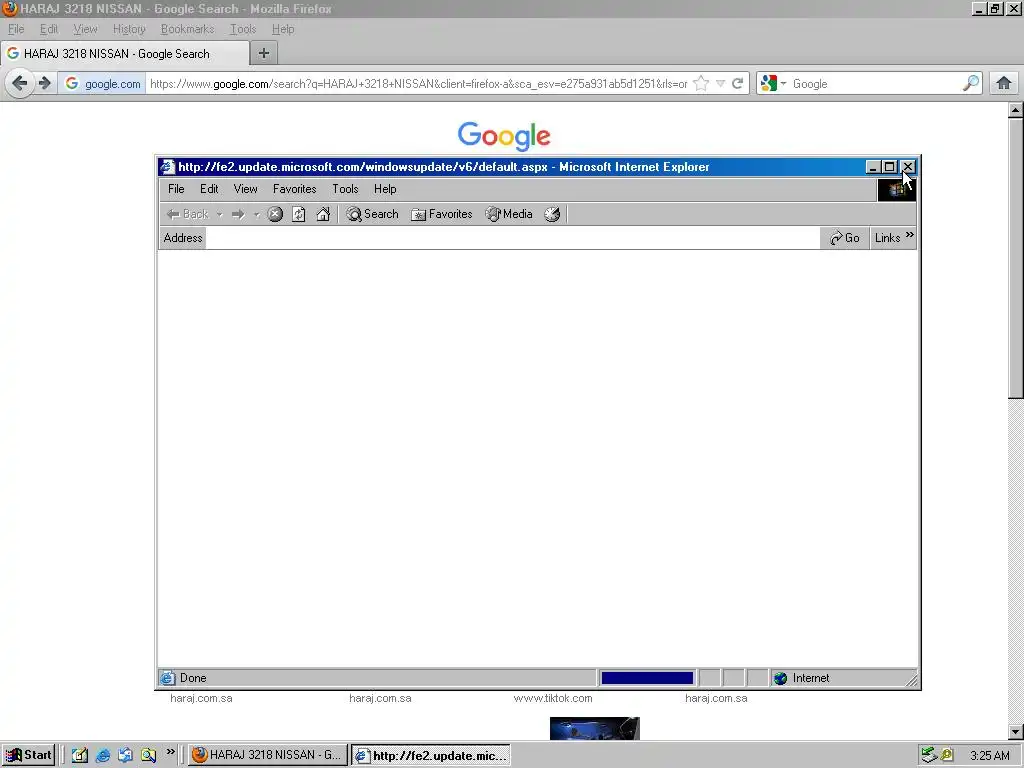Bookmark this page with the star icon
The height and width of the screenshot is (768, 1024).
tap(701, 84)
